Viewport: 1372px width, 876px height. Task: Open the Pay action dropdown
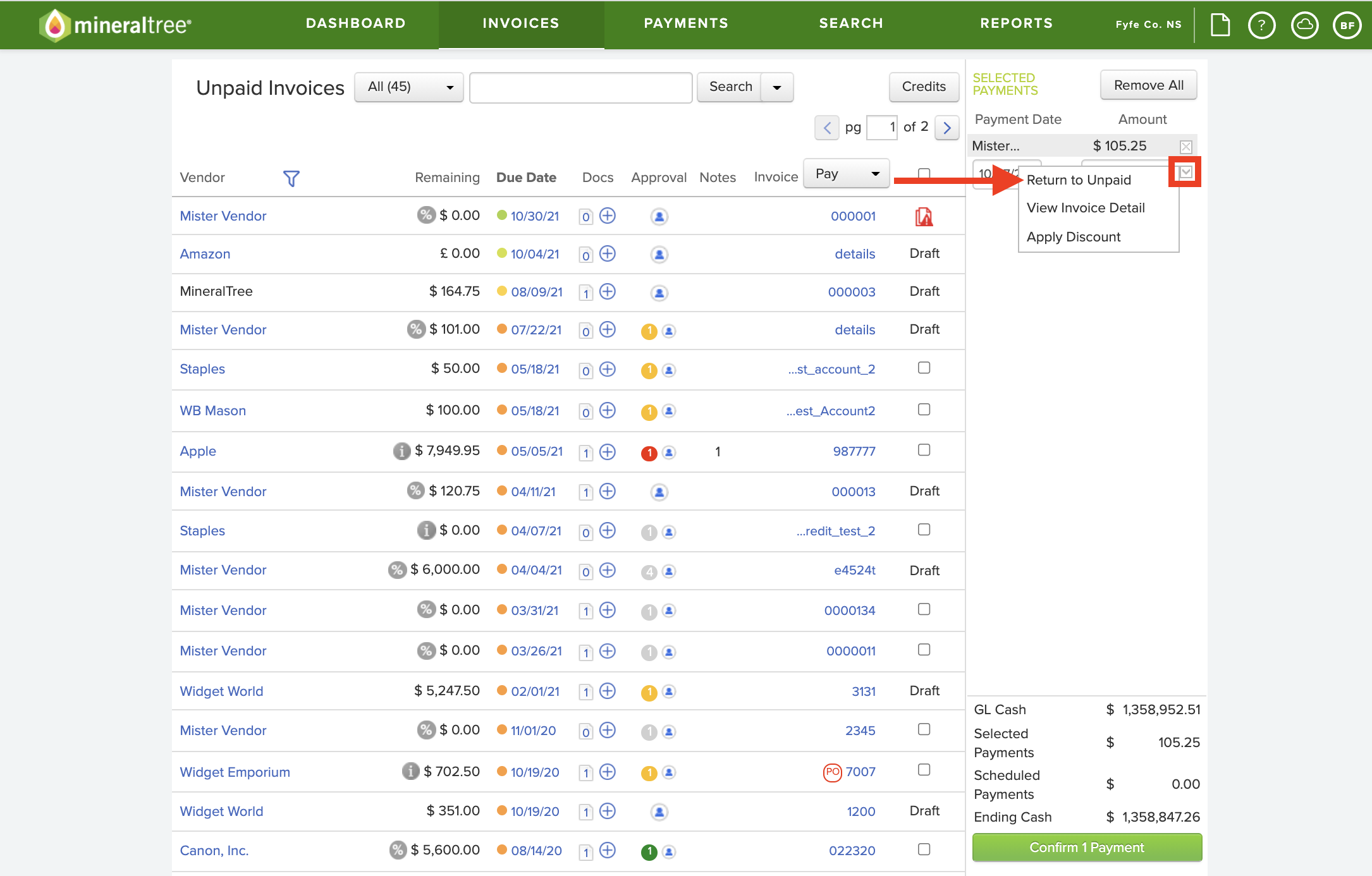[847, 173]
